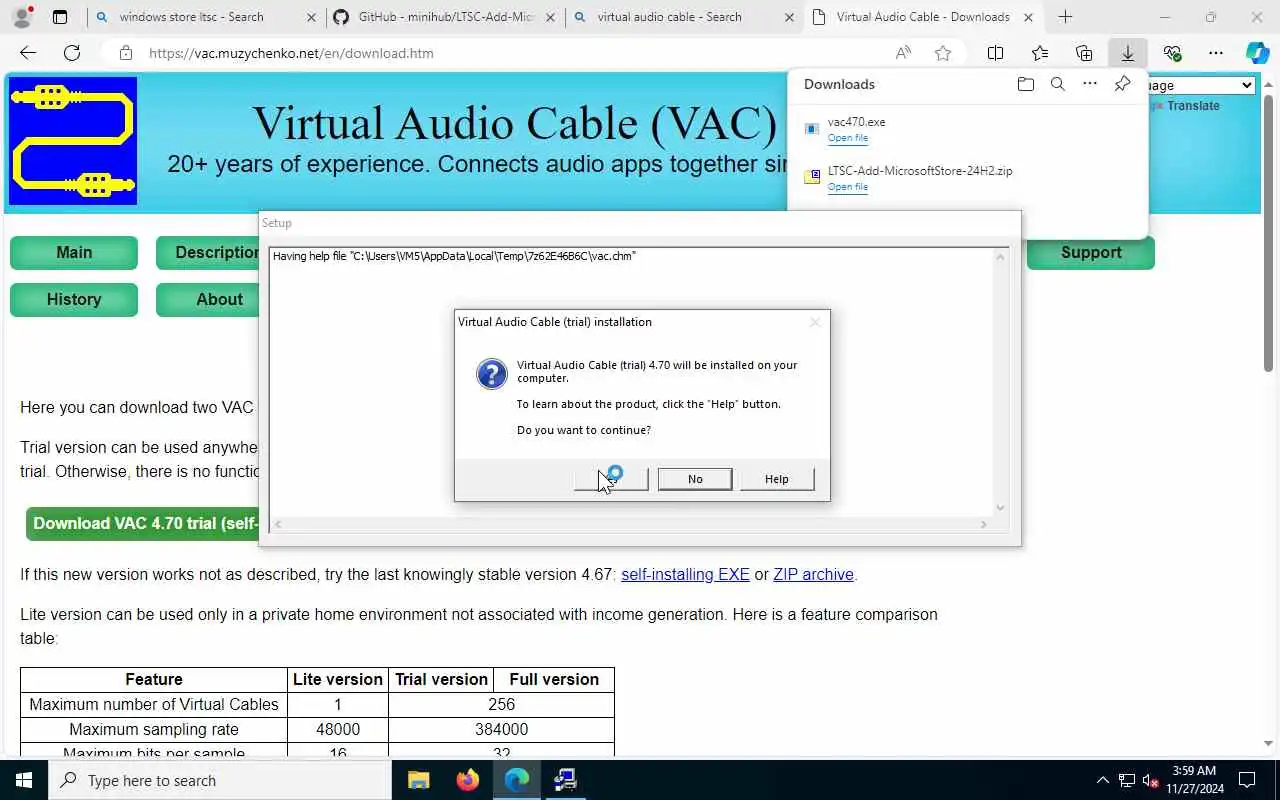Launch Firefox from the taskbar
The width and height of the screenshot is (1280, 800).
[467, 780]
